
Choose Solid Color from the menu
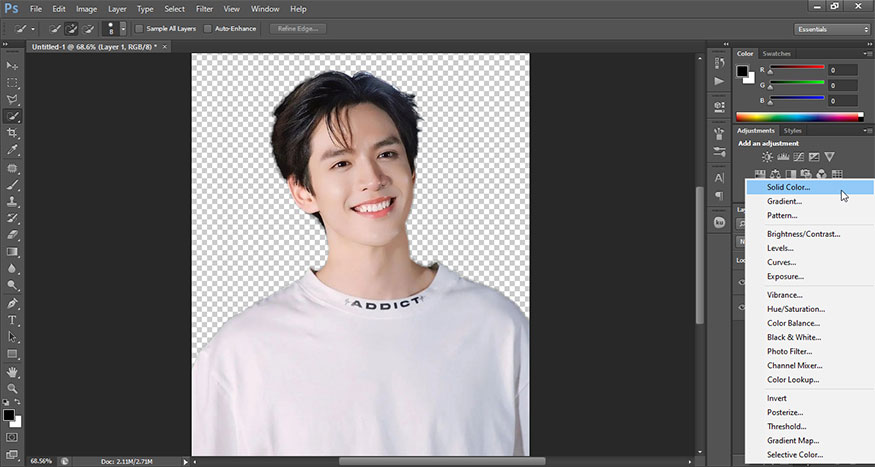coord(788,187)
